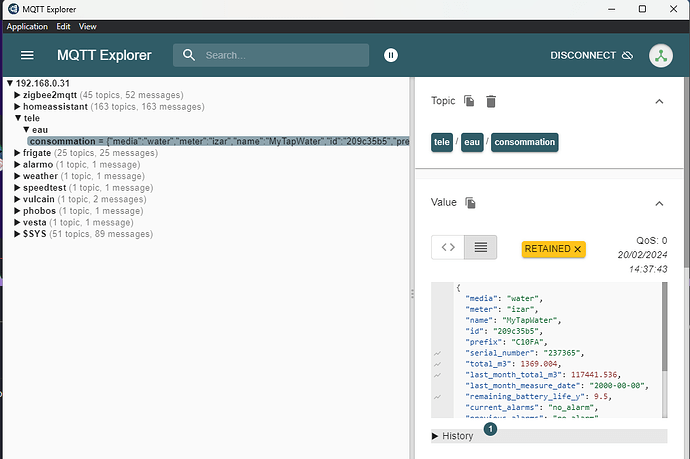
Task: Click the JSON value panel scrollbar
Action: pyautogui.click(x=664, y=327)
